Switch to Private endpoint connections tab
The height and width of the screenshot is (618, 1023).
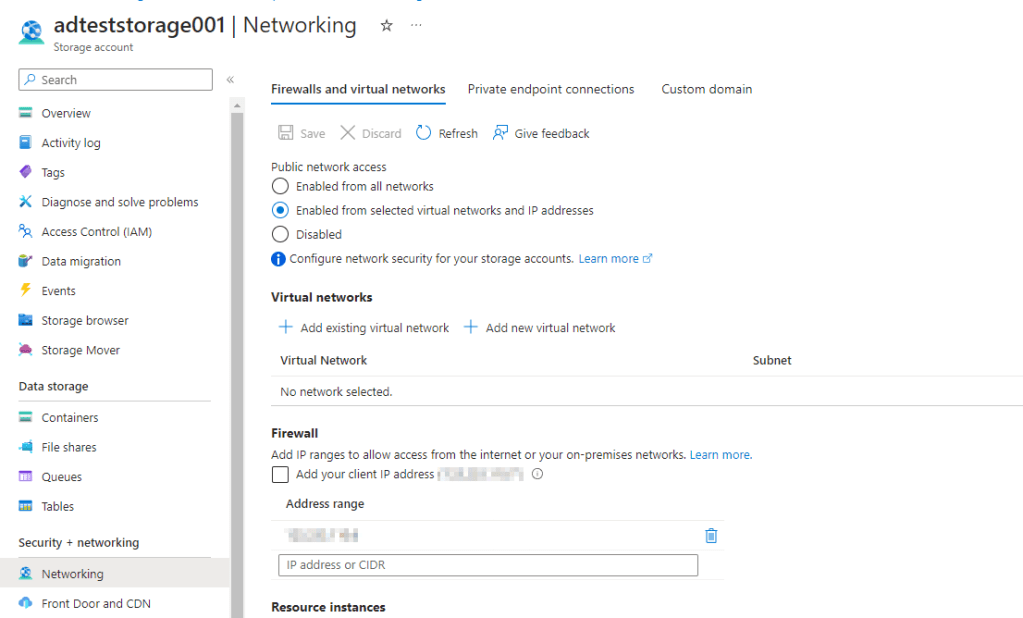click(551, 89)
